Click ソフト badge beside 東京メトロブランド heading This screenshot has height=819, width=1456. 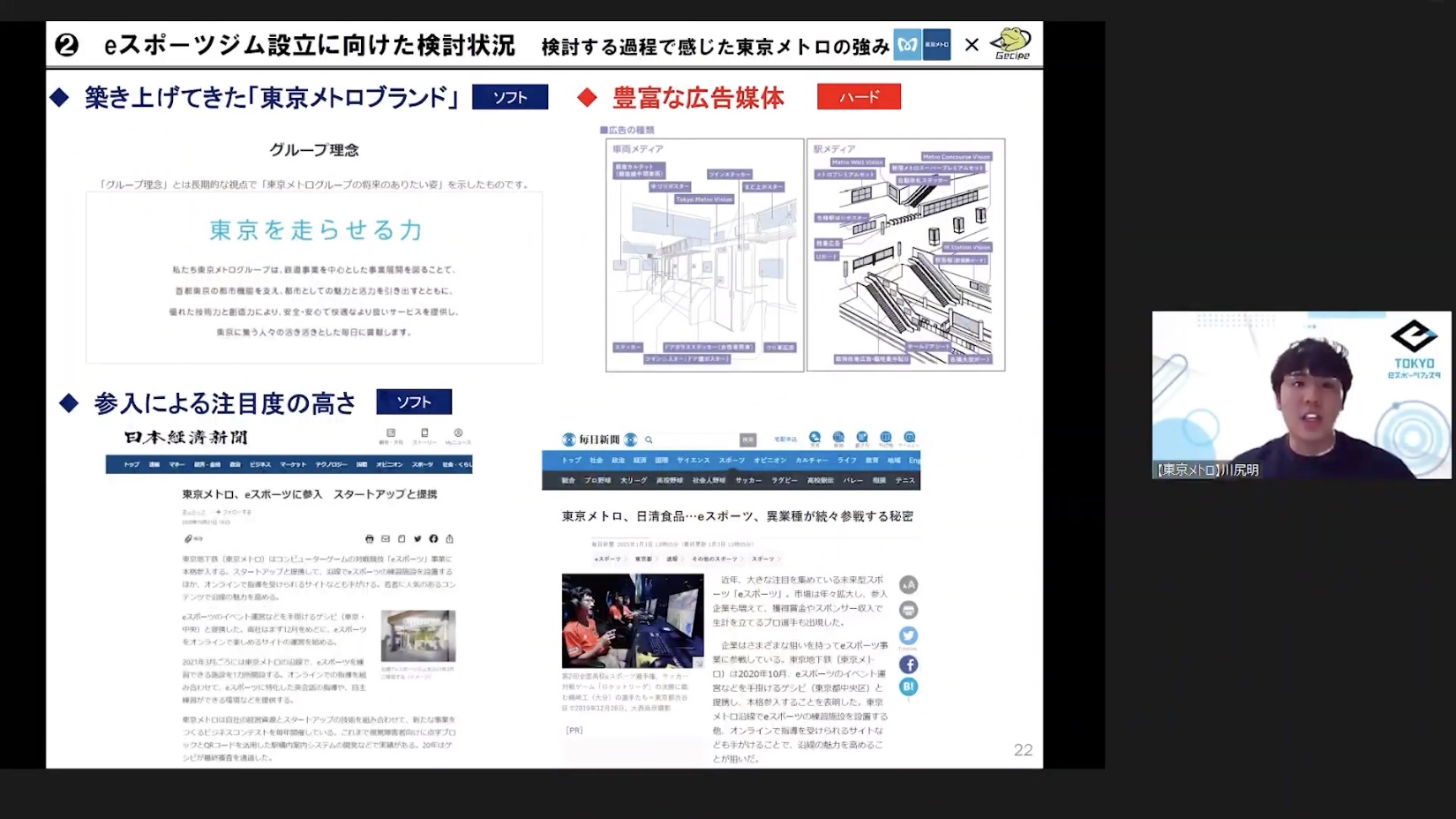510,97
